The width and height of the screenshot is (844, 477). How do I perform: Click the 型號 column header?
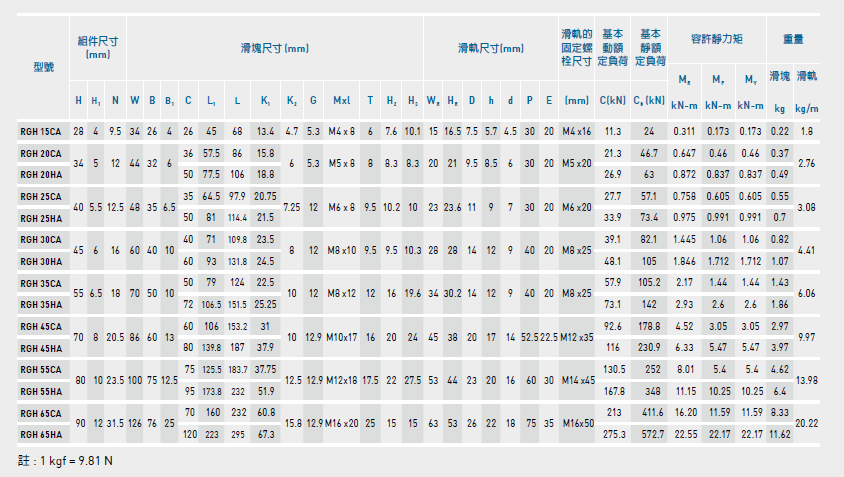tap(43, 67)
